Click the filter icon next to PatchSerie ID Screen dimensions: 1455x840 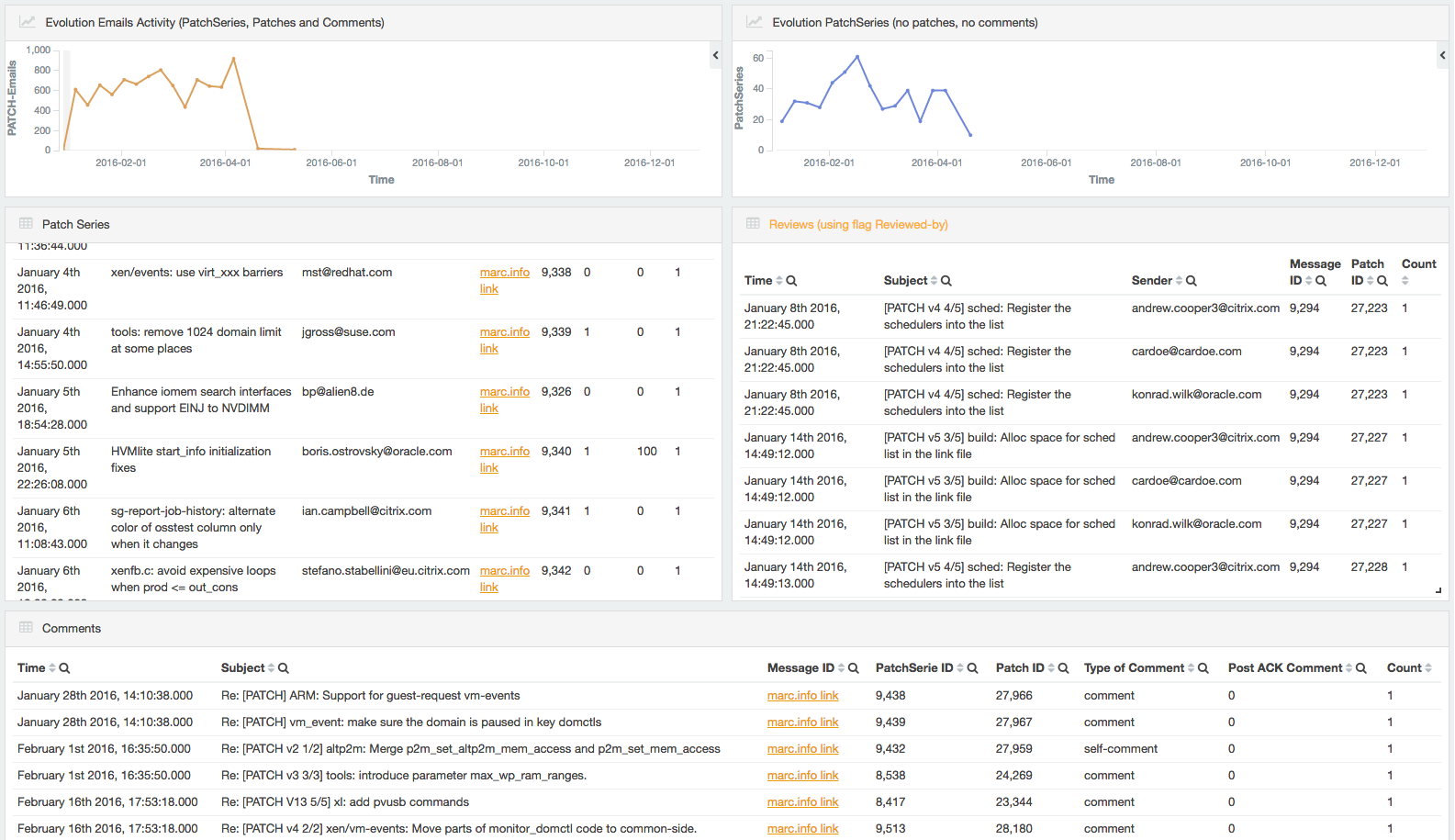[x=973, y=668]
